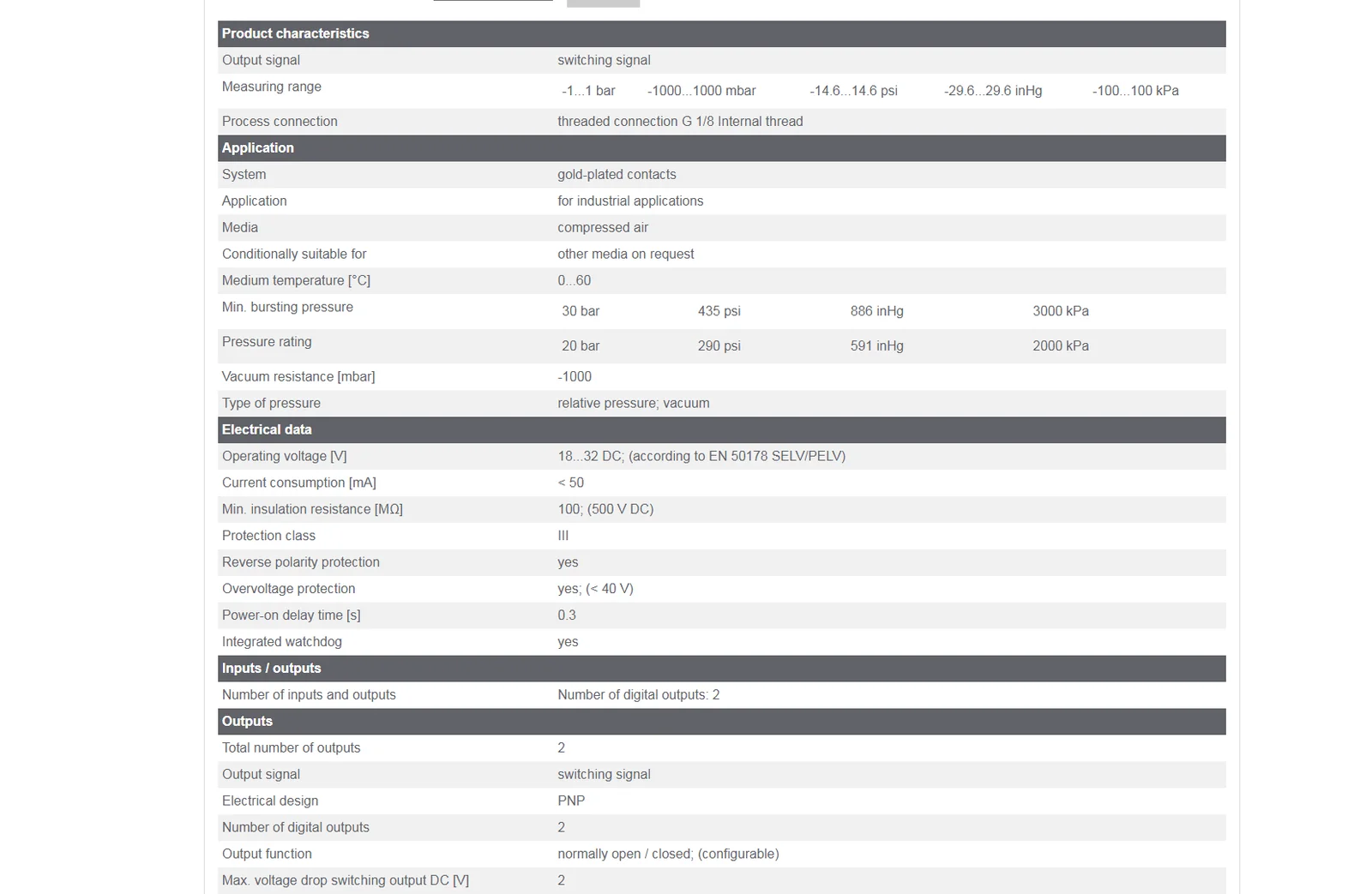Click "for industrial applications" text

(x=630, y=201)
